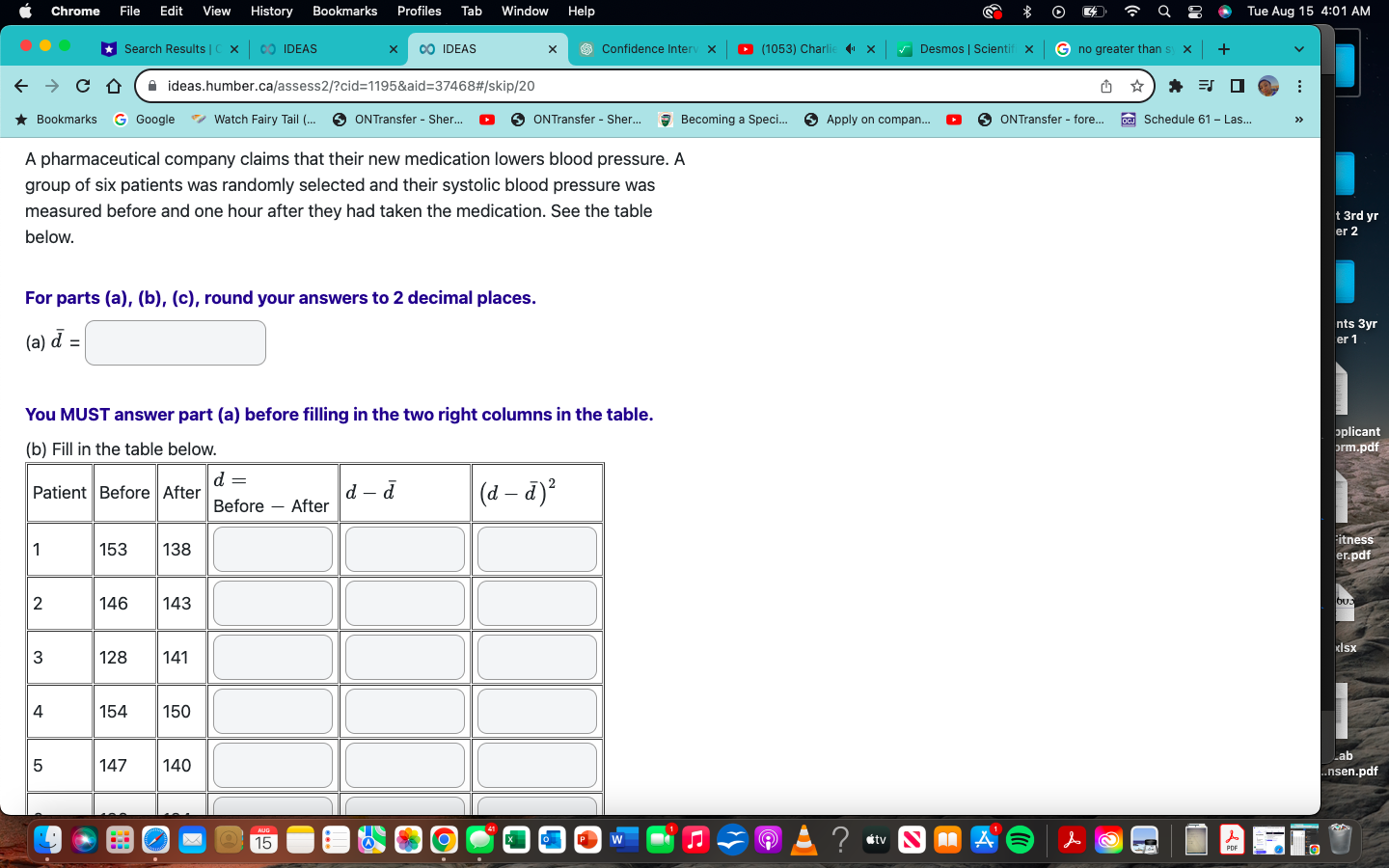This screenshot has height=868, width=1389.
Task: Expand the bookmarks bar overflow chevron
Action: tap(1299, 120)
